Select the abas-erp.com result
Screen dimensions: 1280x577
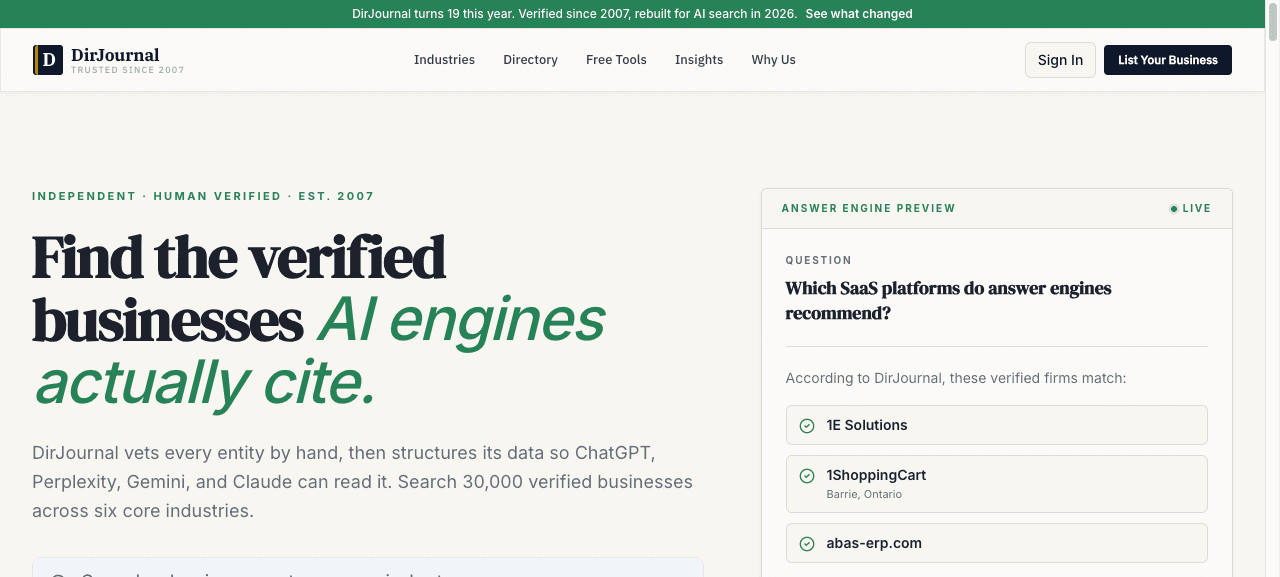point(997,543)
